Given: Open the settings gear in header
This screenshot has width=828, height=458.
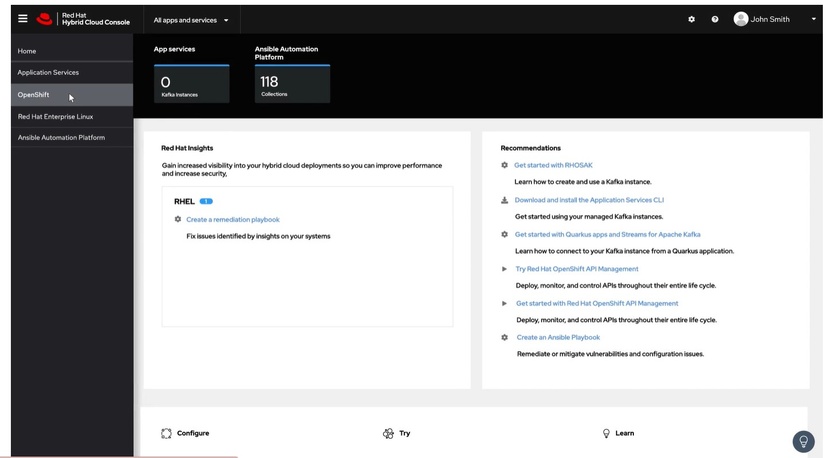Looking at the screenshot, I should [691, 20].
